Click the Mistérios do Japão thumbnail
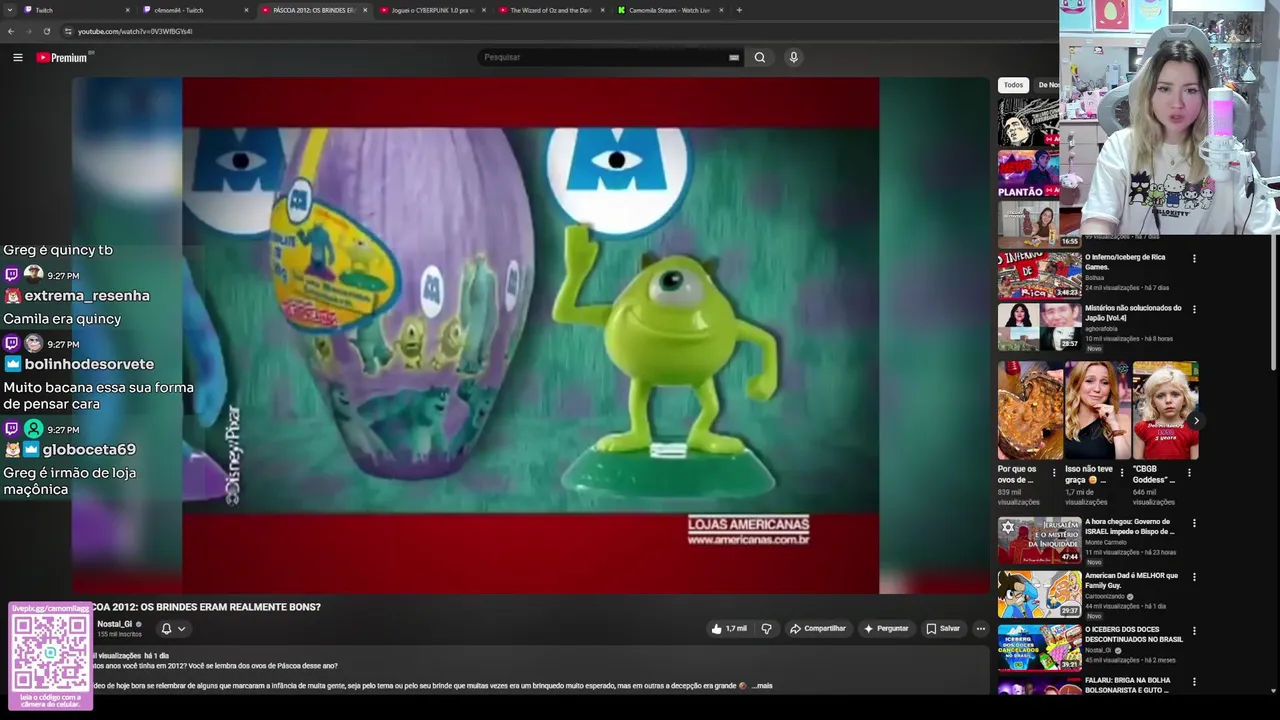The image size is (1280, 720). tap(1039, 327)
